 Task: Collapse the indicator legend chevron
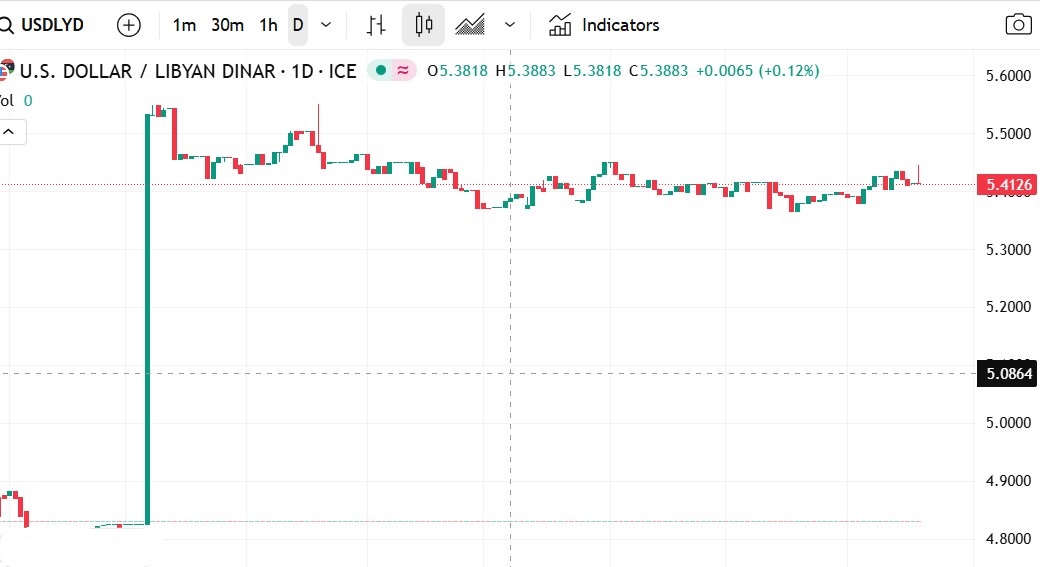[11, 131]
